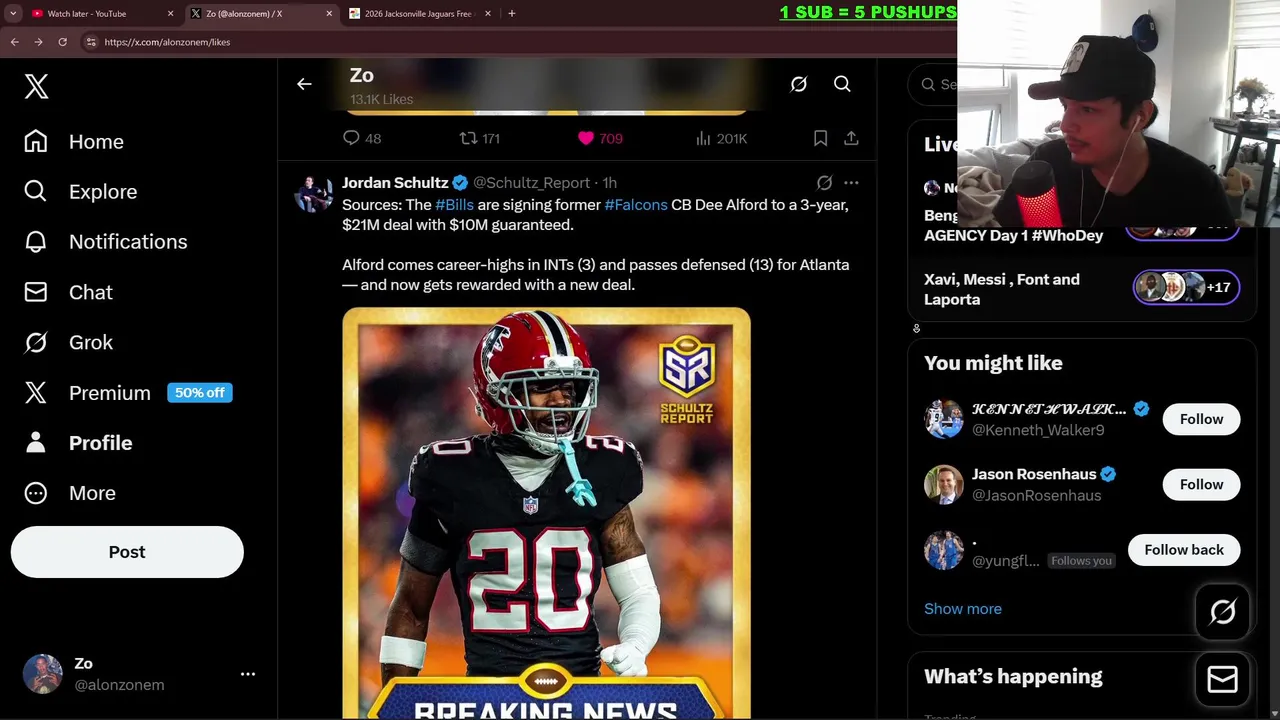Open more options on Schultz post
This screenshot has height=720, width=1280.
(x=851, y=183)
